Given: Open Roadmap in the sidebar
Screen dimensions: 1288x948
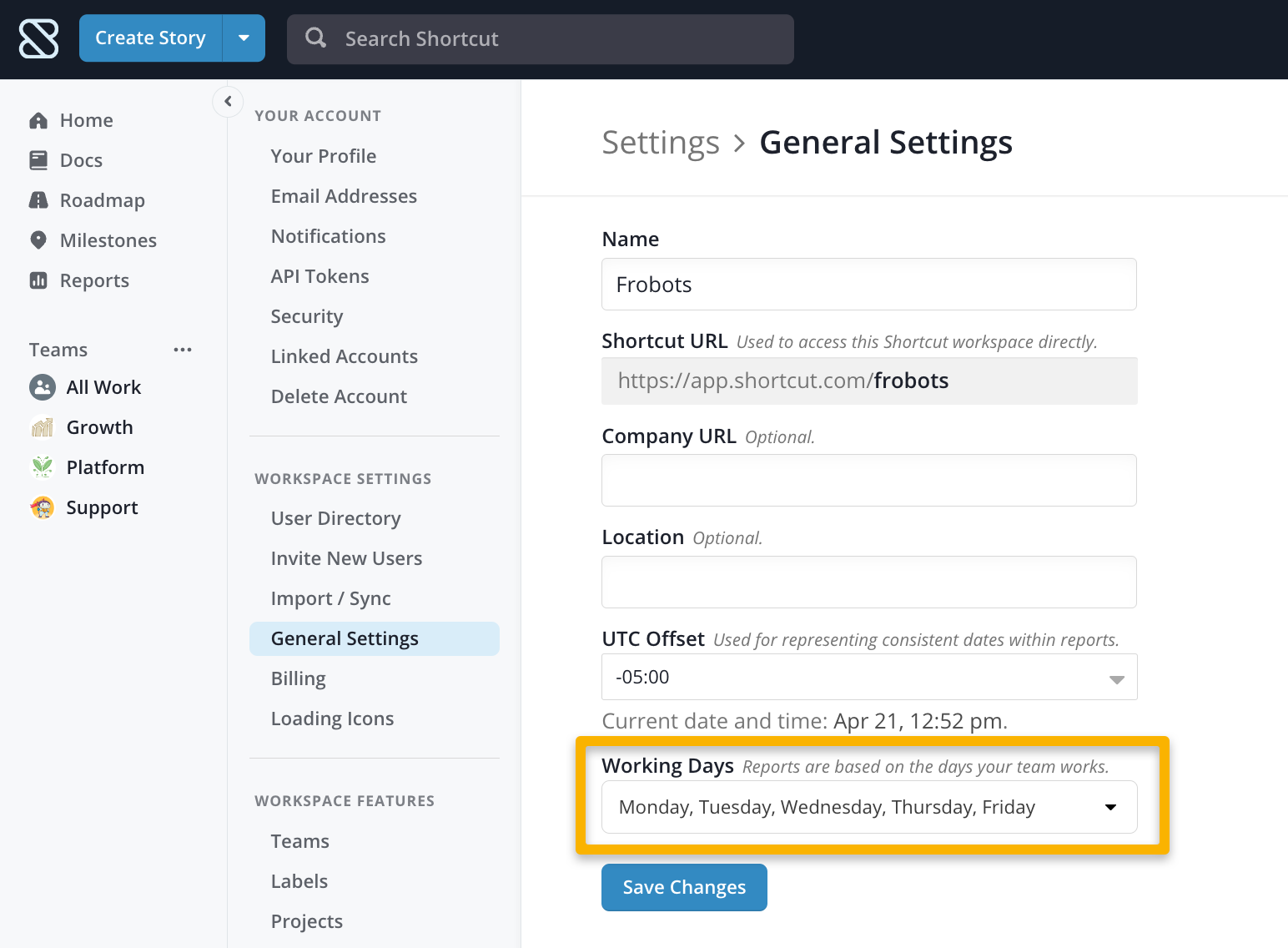Looking at the screenshot, I should (103, 200).
